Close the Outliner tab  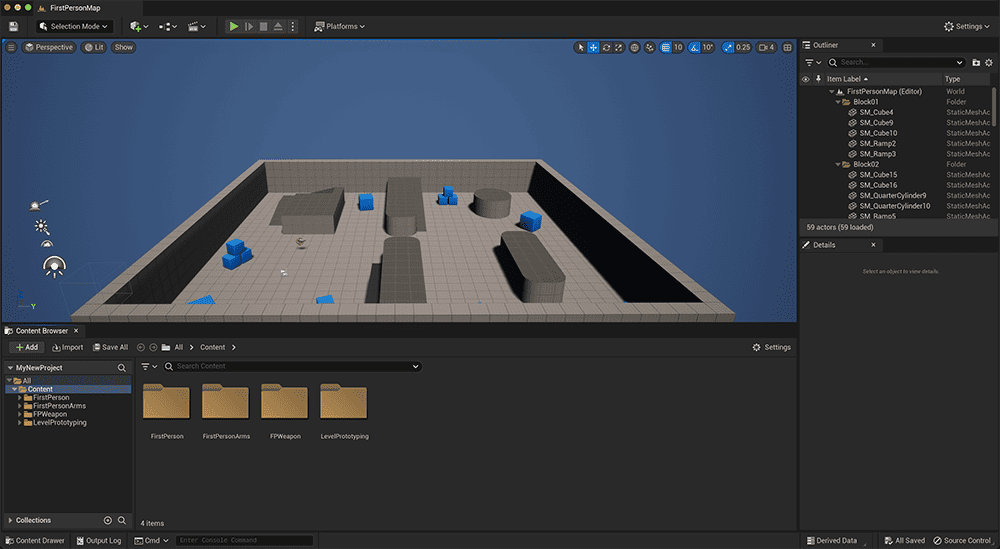tap(873, 45)
